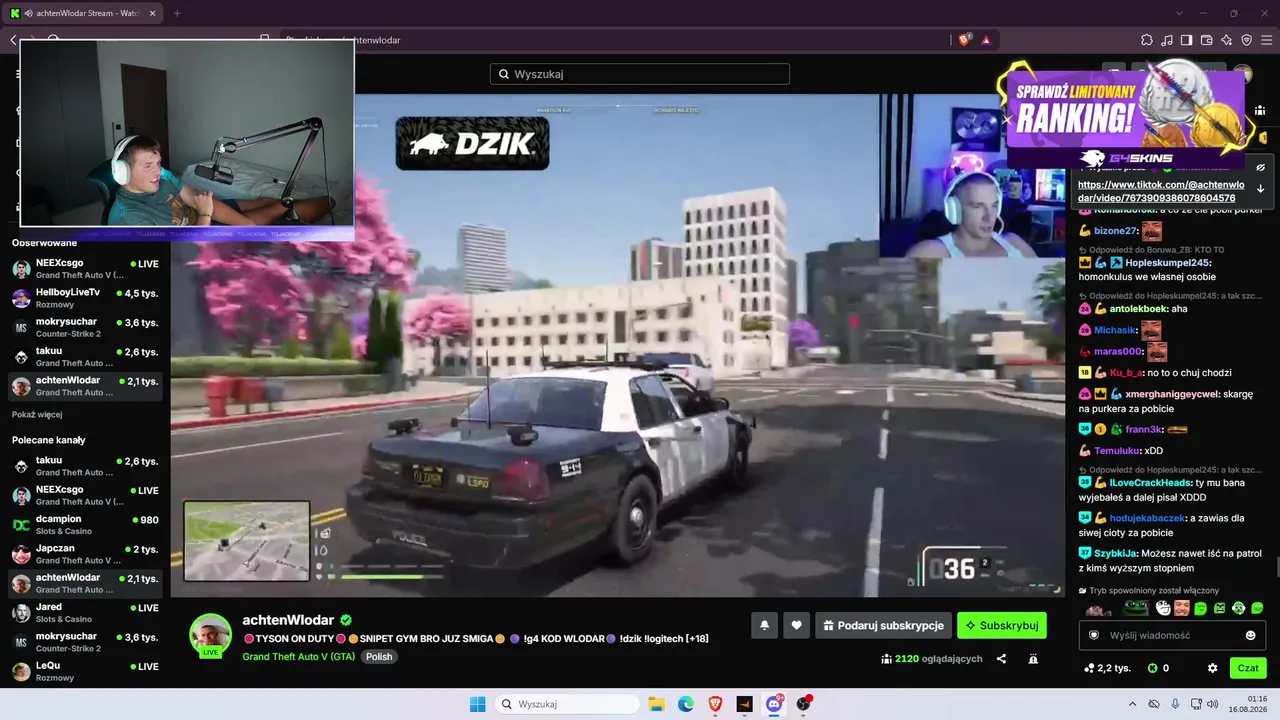Click the Wyślij wiadomość chat input
The image size is (1280, 720).
pos(1173,635)
